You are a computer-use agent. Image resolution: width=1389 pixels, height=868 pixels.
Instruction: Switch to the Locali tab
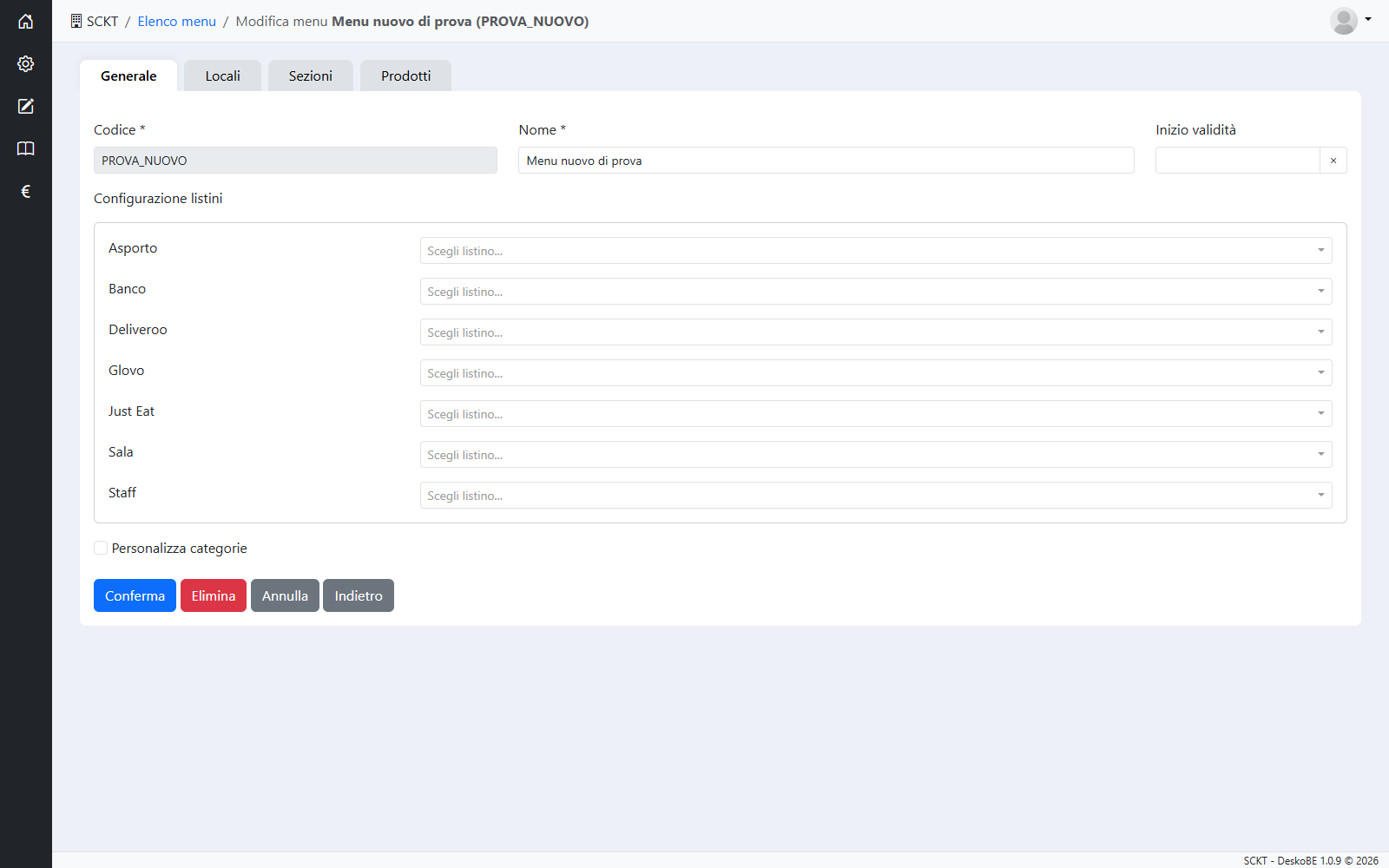pyautogui.click(x=222, y=76)
